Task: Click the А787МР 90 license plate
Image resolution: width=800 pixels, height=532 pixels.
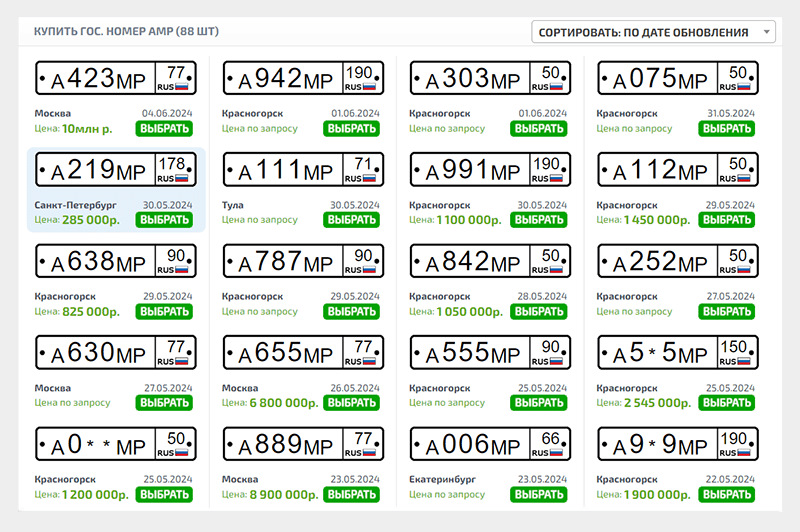Action: click(x=303, y=261)
